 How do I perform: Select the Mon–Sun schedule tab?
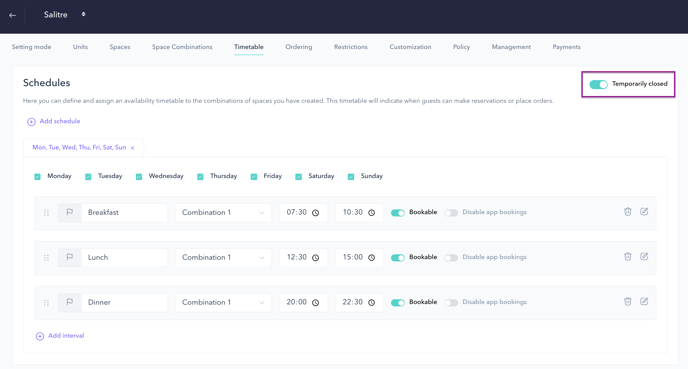click(79, 147)
